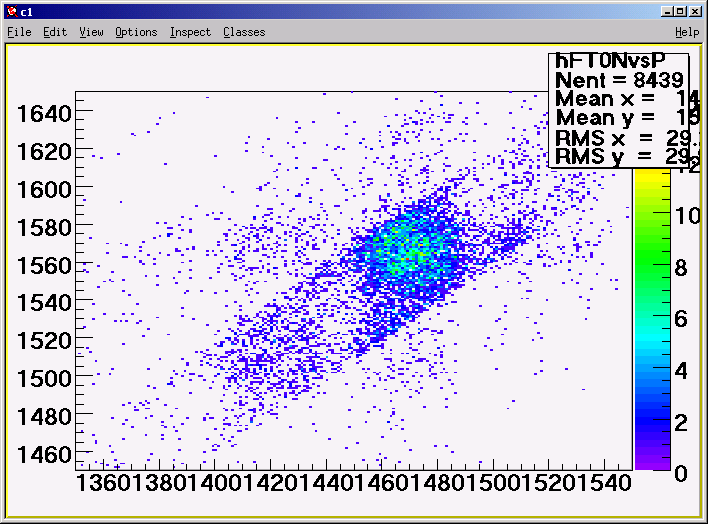Open the File menu

pyautogui.click(x=19, y=32)
